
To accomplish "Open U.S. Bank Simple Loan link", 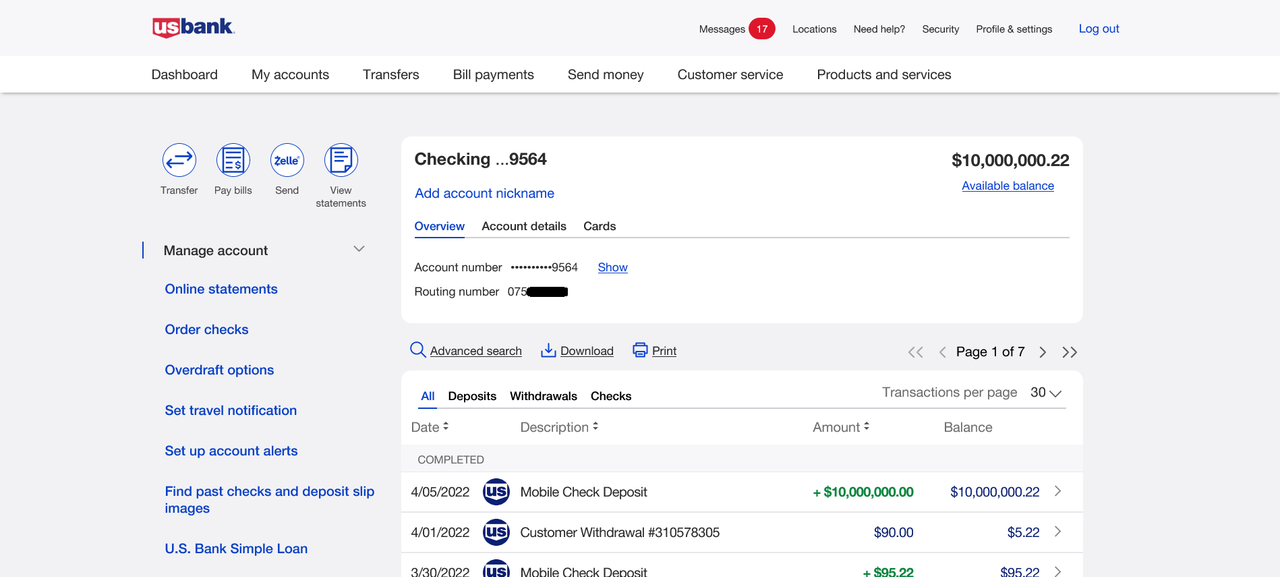I will (236, 549).
